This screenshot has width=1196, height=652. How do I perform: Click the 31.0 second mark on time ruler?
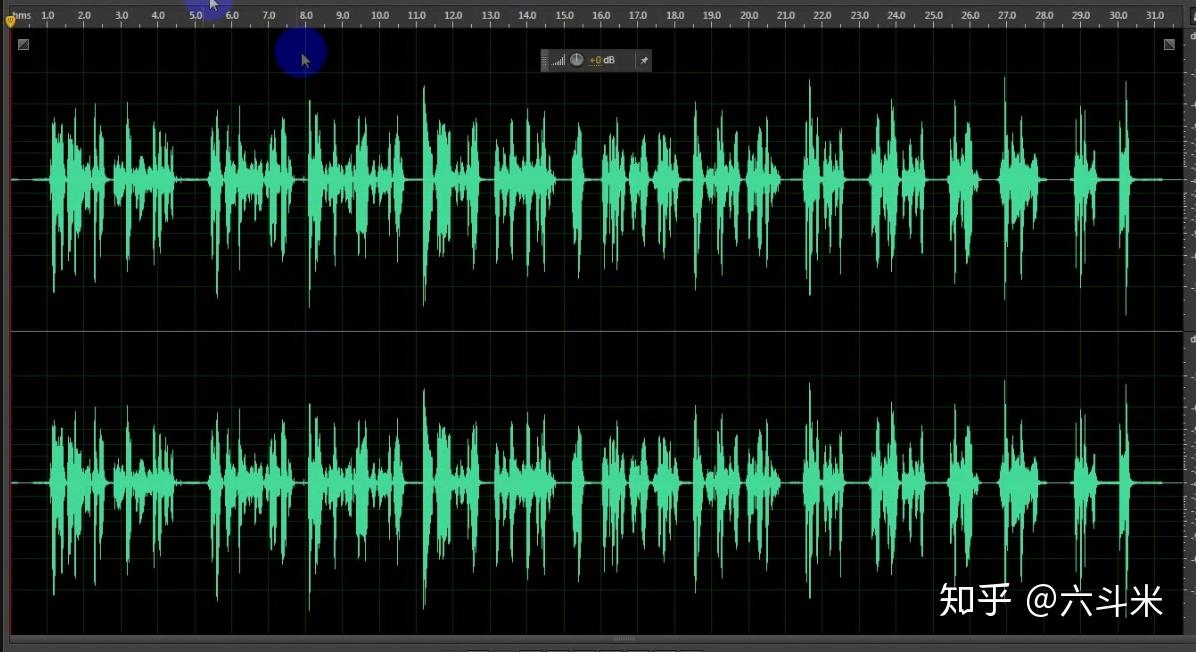click(1155, 15)
